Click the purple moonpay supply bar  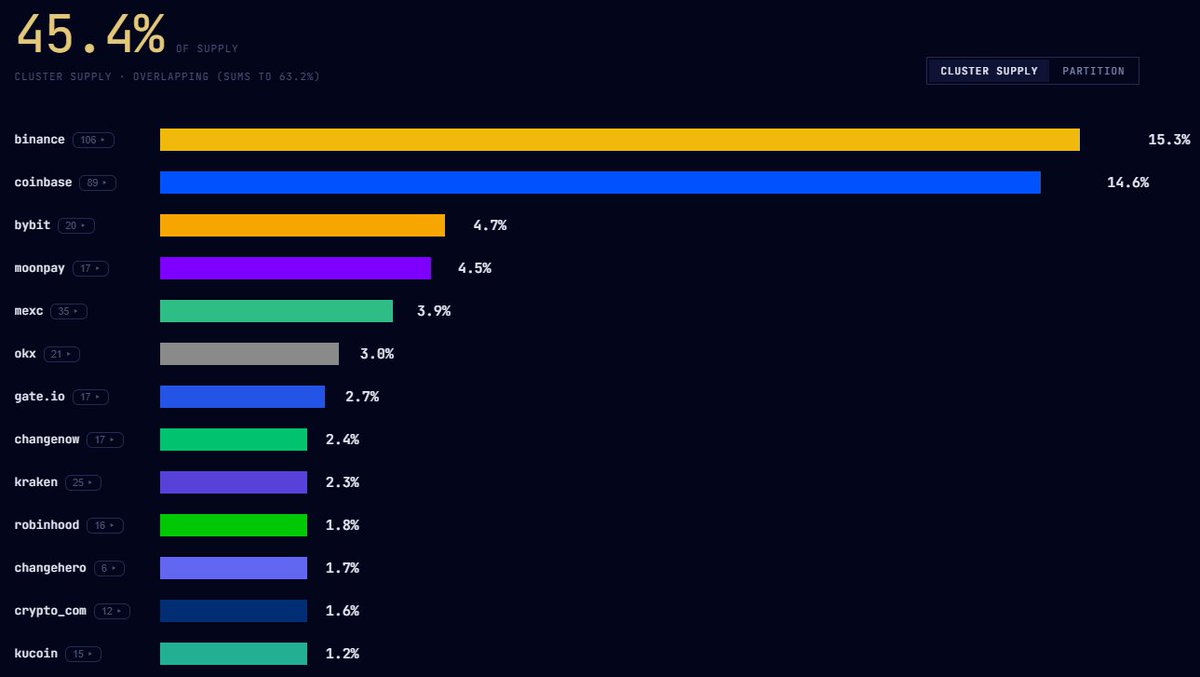295,268
